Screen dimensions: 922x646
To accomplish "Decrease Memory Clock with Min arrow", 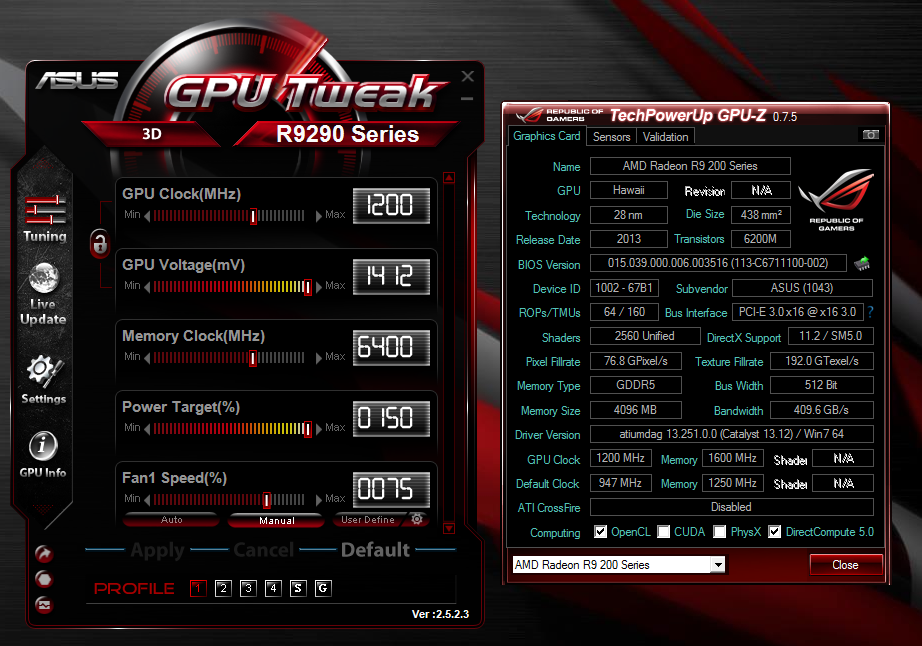I will pos(147,358).
